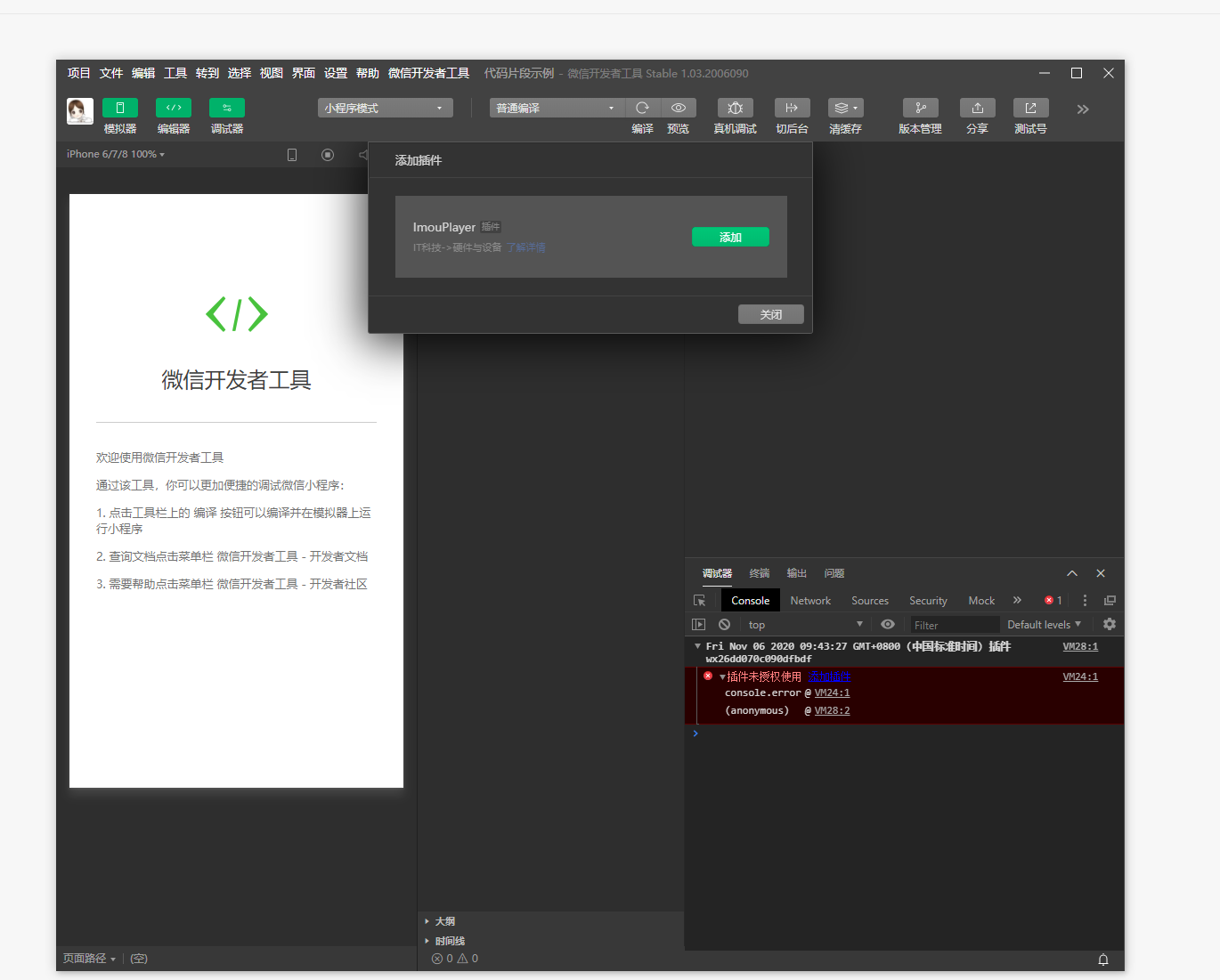Open the 选择 menu
This screenshot has width=1220, height=980.
[240, 73]
